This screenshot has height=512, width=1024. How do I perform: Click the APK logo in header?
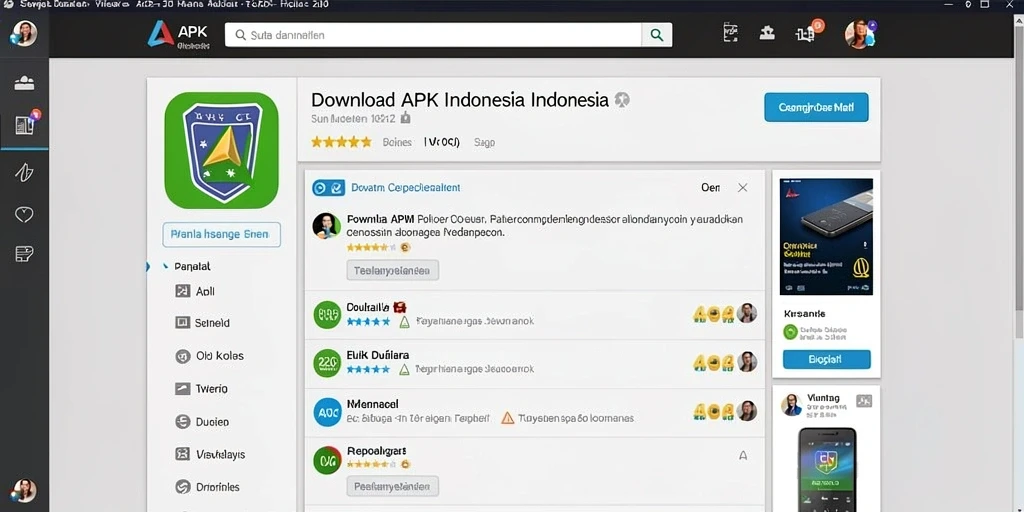(x=179, y=34)
